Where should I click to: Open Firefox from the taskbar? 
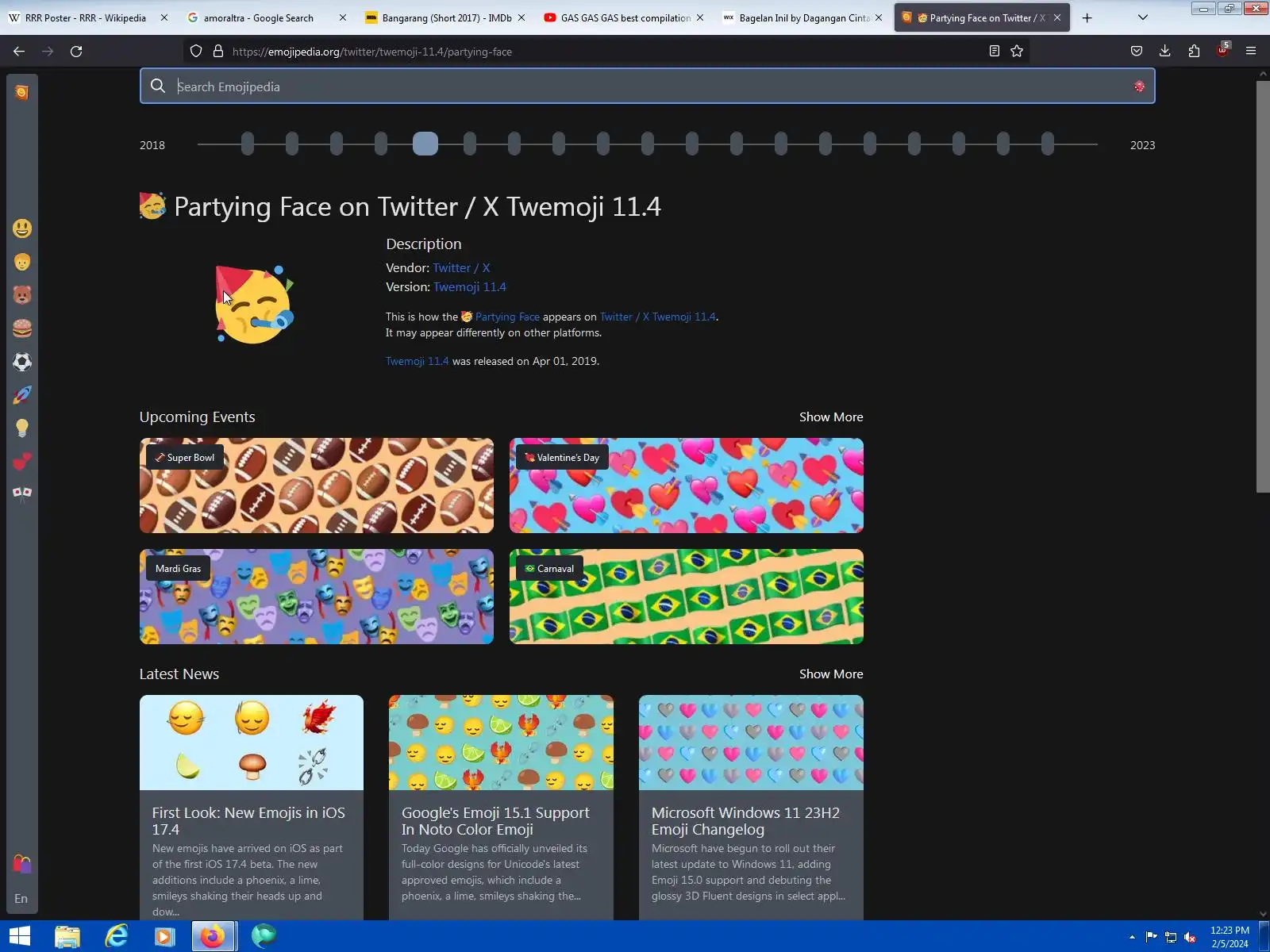pyautogui.click(x=213, y=937)
